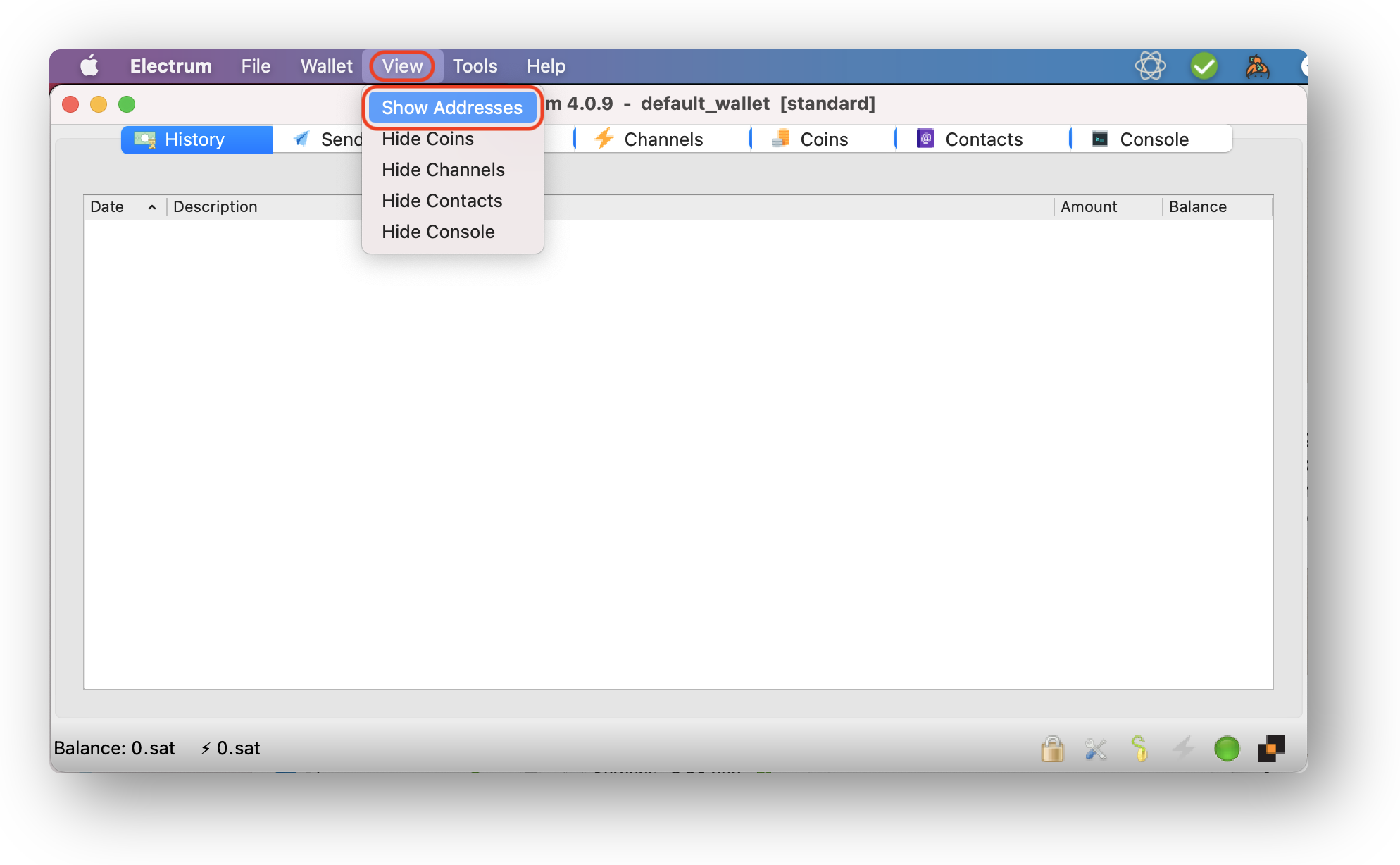Open preferences via tools icon
The image size is (1400, 865).
pyautogui.click(x=1096, y=749)
